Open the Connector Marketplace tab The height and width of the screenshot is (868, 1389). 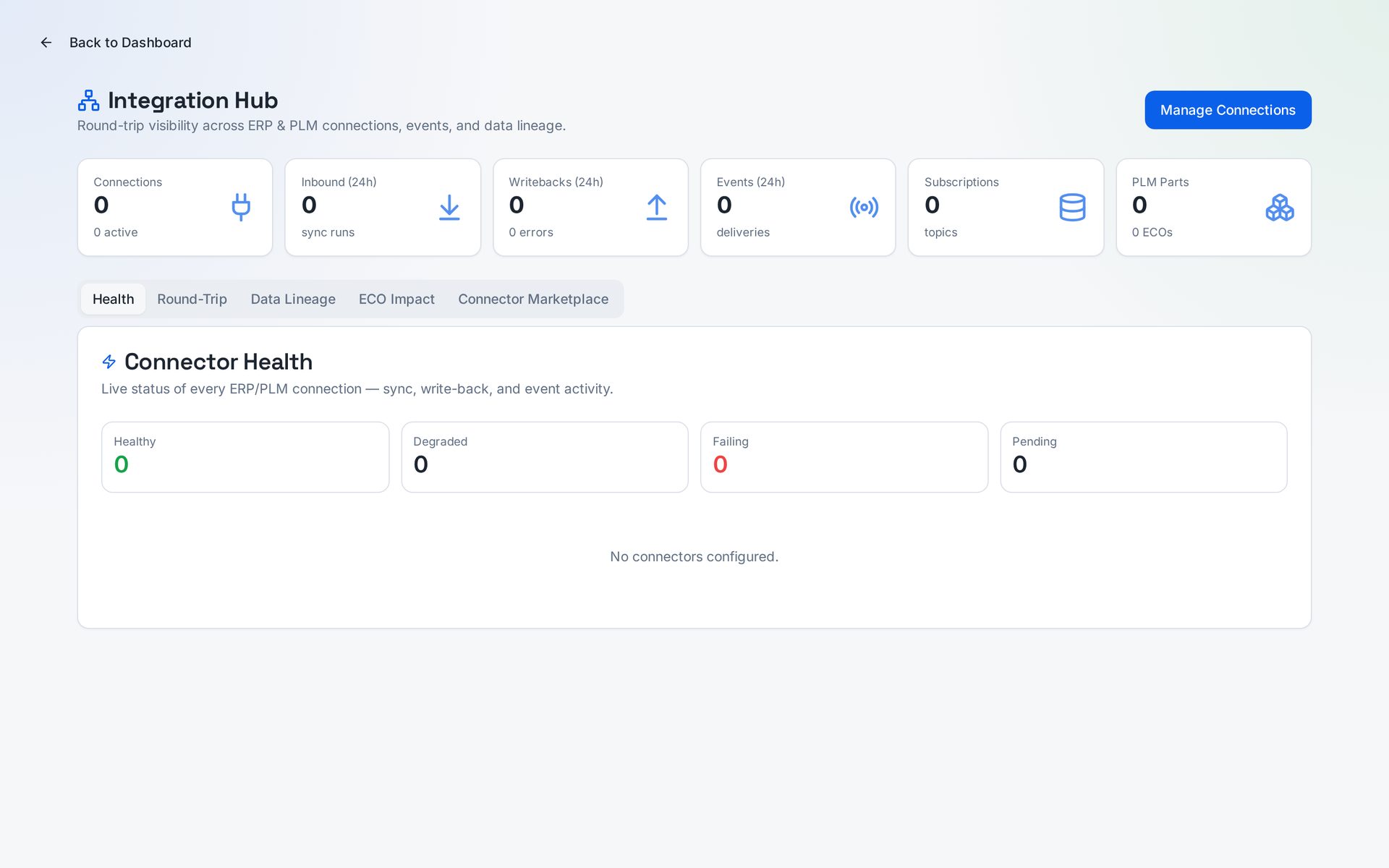[533, 299]
